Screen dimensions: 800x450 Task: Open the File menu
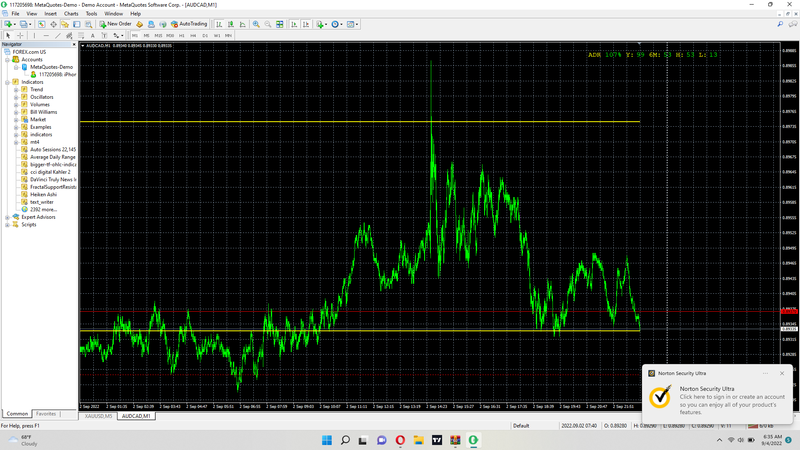coord(15,14)
